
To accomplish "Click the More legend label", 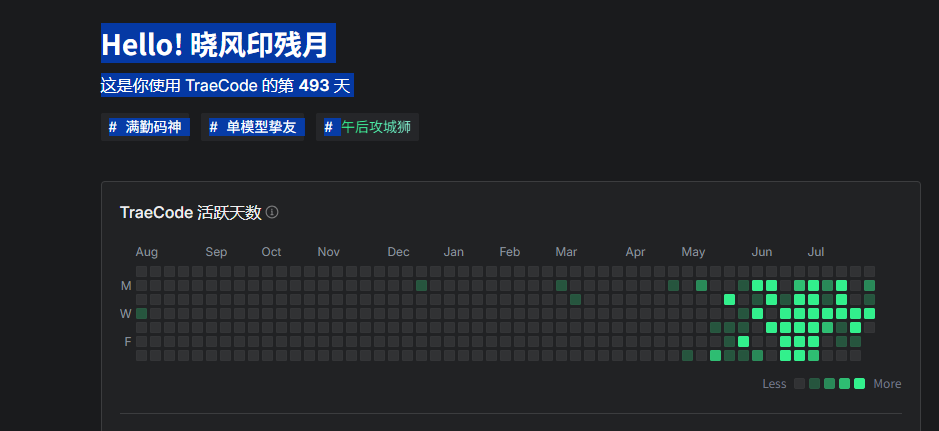I will 887,384.
